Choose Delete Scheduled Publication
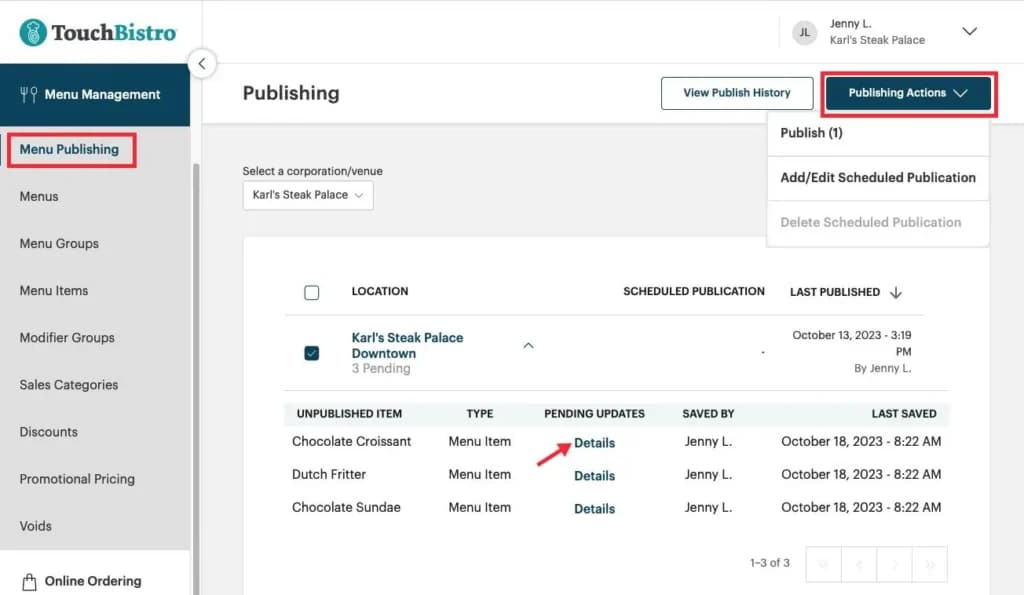The image size is (1024, 595). 878,222
